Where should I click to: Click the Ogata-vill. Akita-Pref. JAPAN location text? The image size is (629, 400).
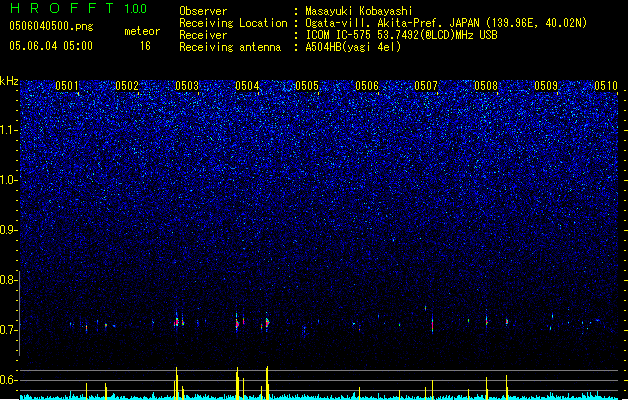click(x=446, y=23)
